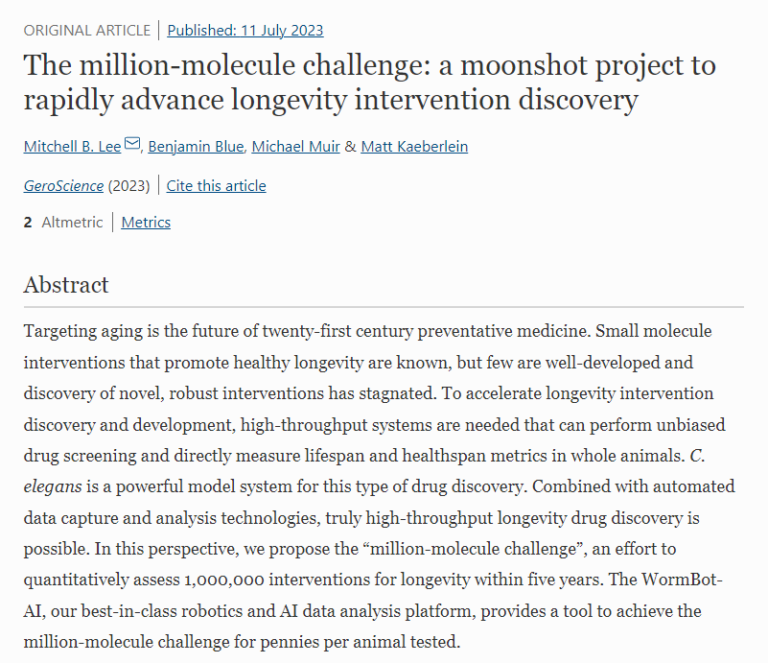This screenshot has height=663, width=768.
Task: Go to the GeroScience journal page
Action: pos(63,185)
